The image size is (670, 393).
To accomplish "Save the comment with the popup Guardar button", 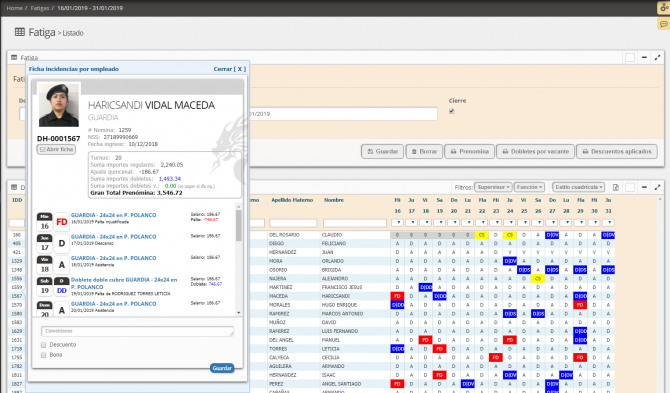I will (x=222, y=368).
